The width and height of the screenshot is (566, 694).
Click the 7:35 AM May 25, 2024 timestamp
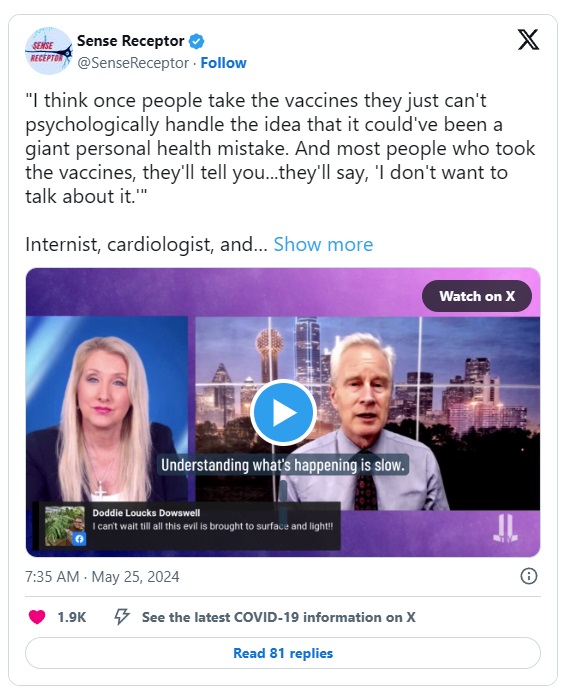tap(102, 577)
